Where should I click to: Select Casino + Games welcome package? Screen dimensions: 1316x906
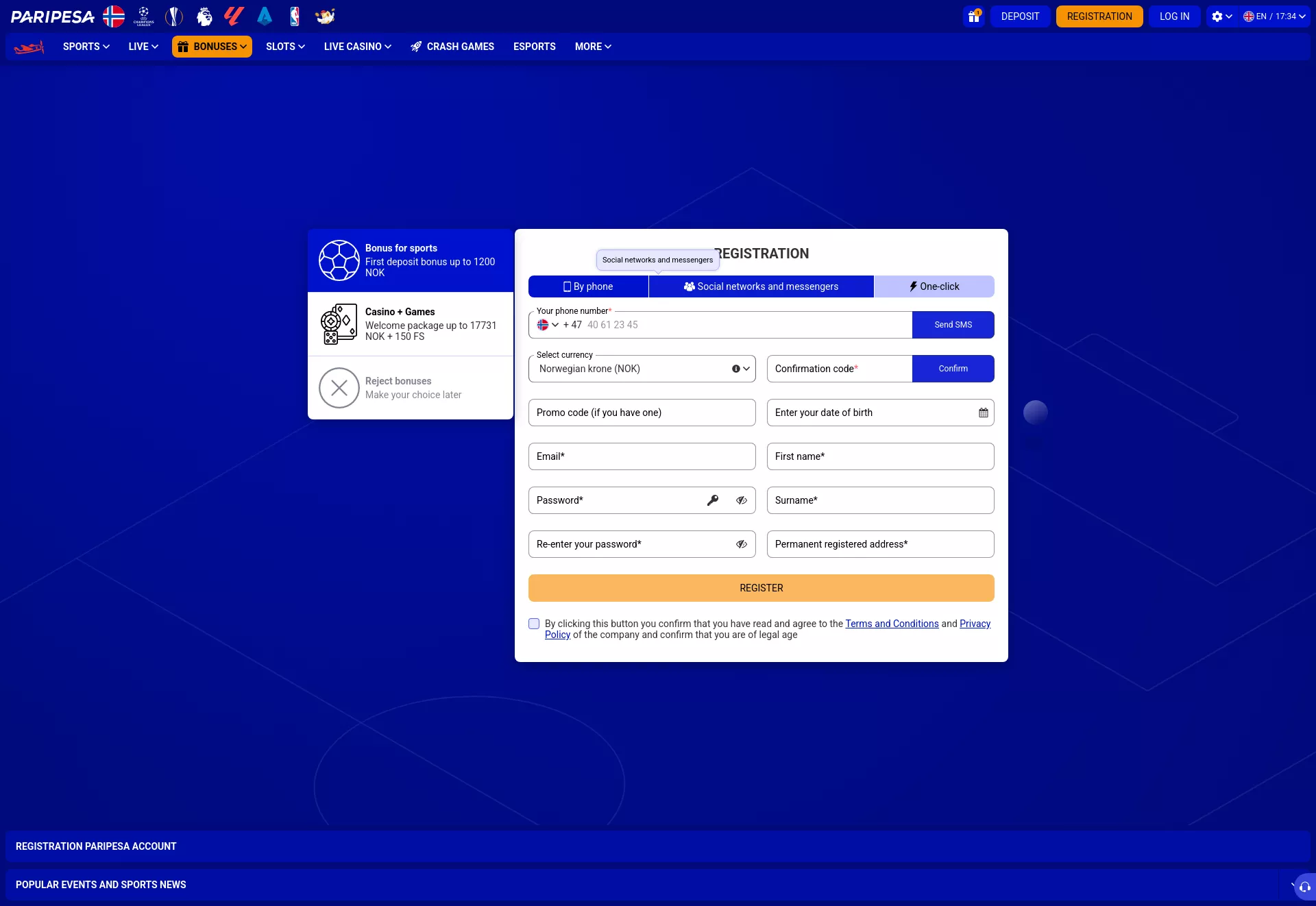(x=411, y=324)
